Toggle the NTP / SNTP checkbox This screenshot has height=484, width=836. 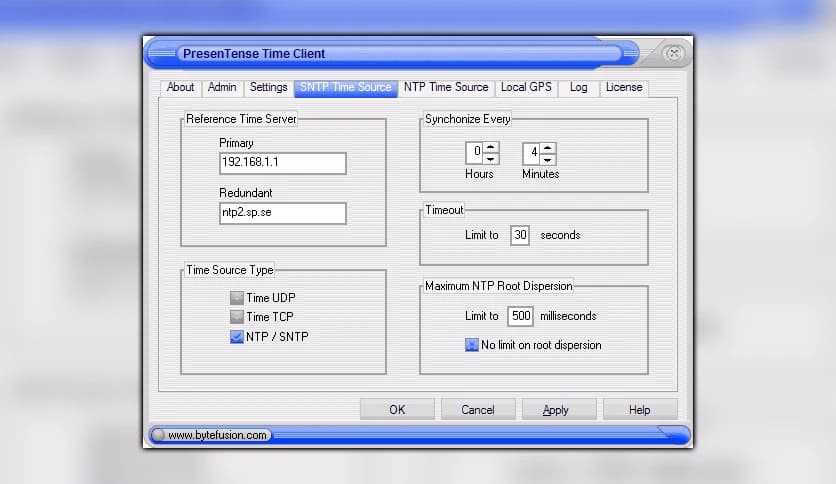[237, 337]
